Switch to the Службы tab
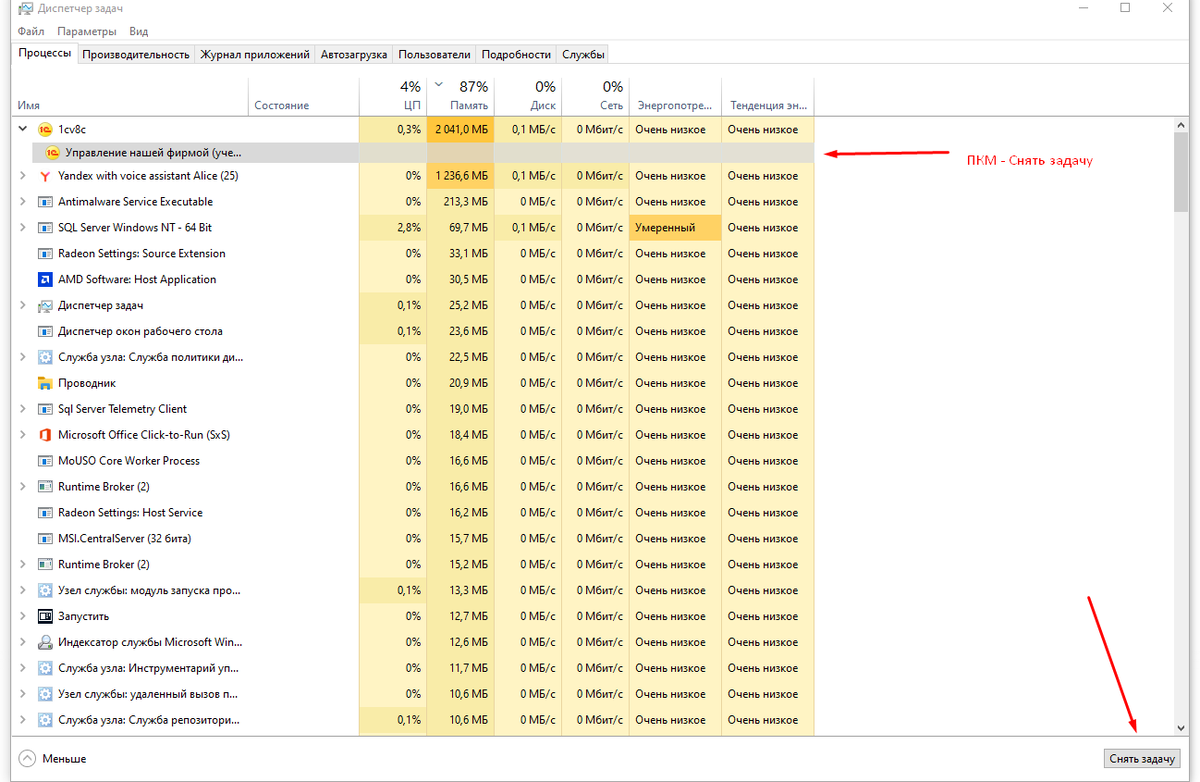This screenshot has width=1200, height=782. 582,55
